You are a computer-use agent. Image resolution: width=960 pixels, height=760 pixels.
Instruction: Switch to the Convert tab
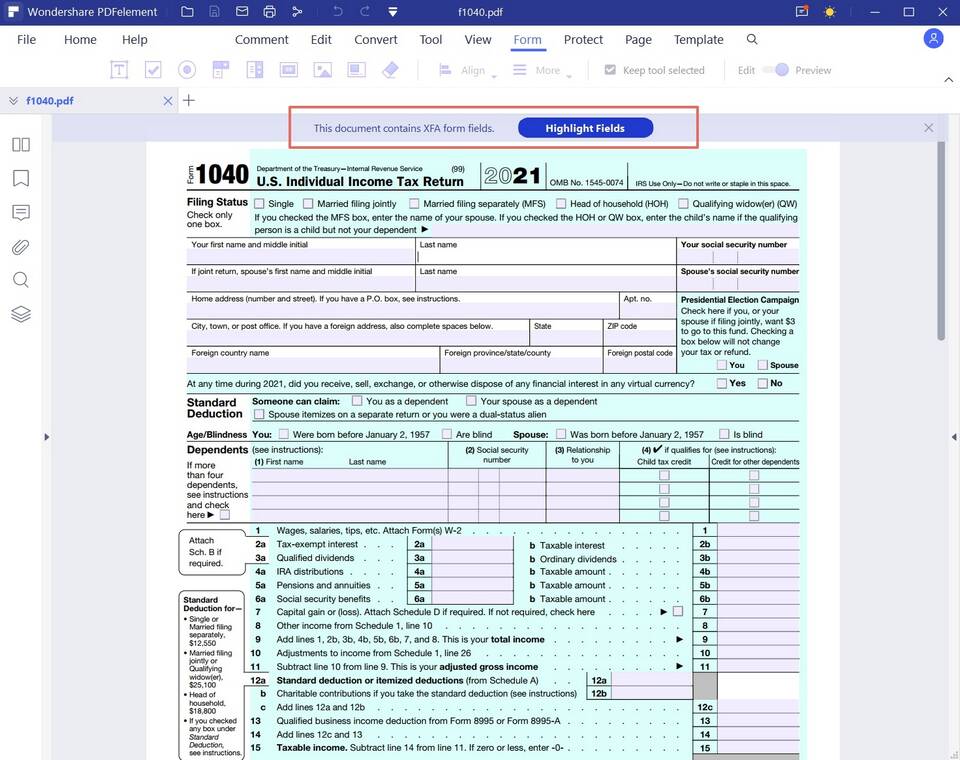375,39
